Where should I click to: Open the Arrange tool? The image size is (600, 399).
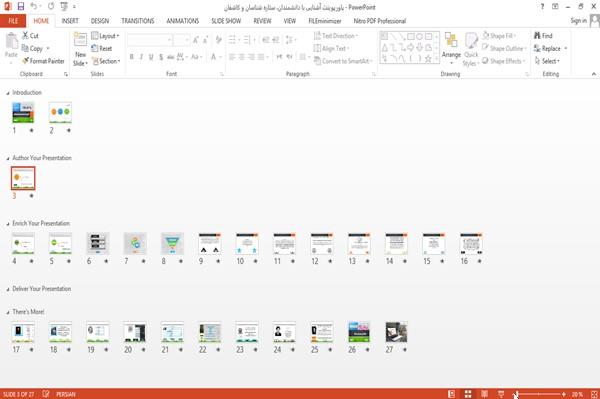tap(451, 48)
